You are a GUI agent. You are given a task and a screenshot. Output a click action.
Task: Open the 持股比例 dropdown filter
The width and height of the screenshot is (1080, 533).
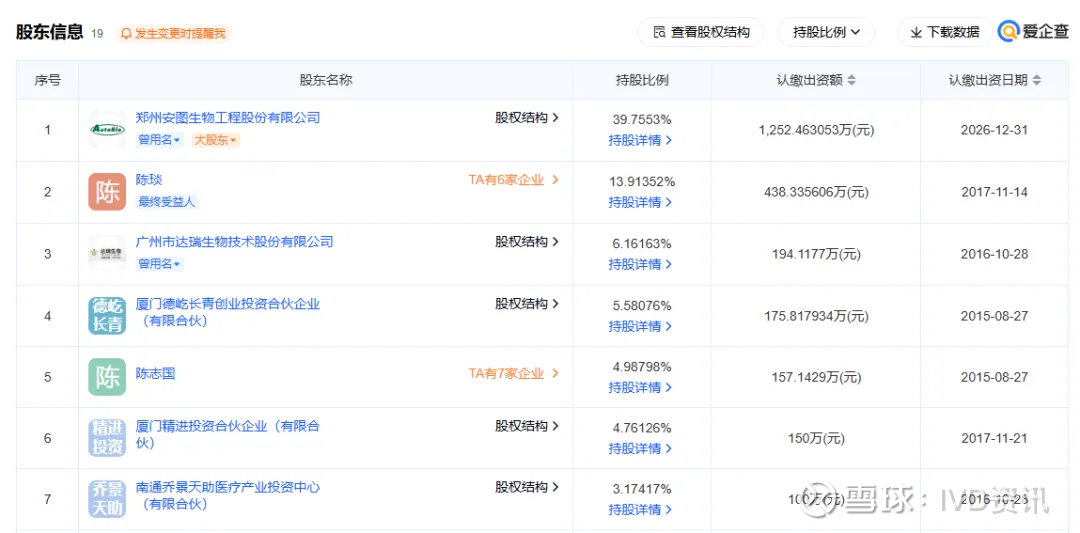click(826, 32)
